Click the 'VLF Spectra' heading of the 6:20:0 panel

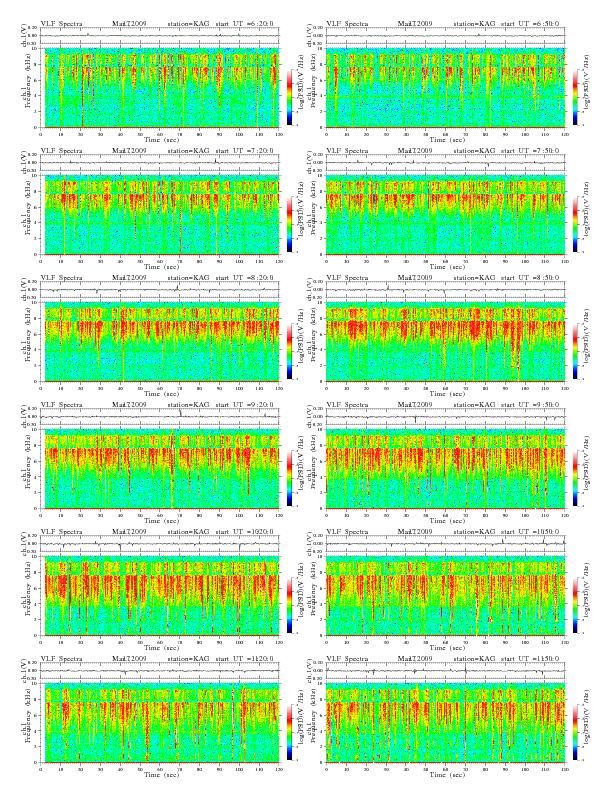click(x=62, y=23)
